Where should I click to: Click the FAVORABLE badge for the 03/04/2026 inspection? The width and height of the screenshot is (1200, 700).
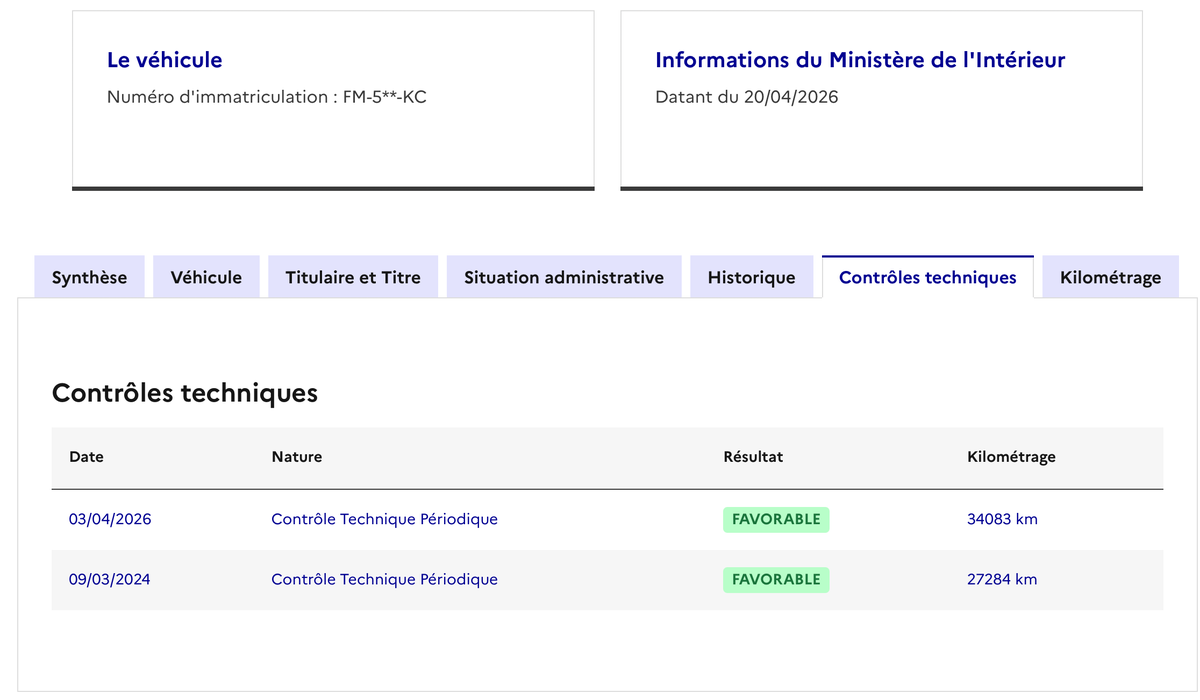[x=776, y=519]
